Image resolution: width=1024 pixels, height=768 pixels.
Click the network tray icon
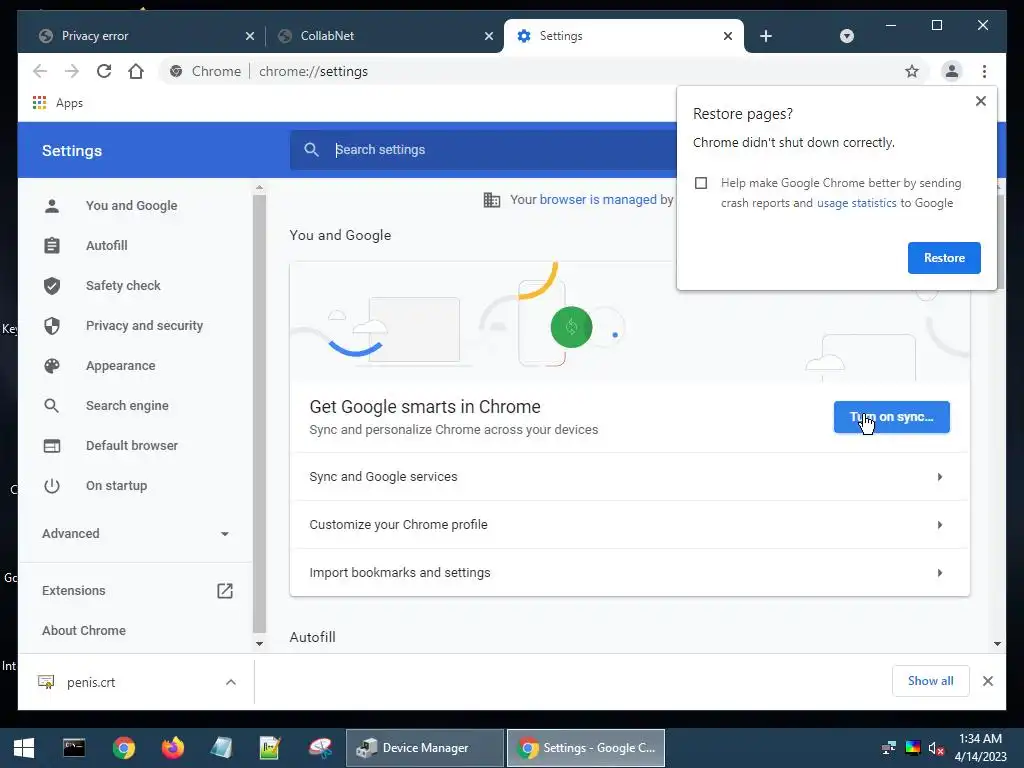click(888, 748)
